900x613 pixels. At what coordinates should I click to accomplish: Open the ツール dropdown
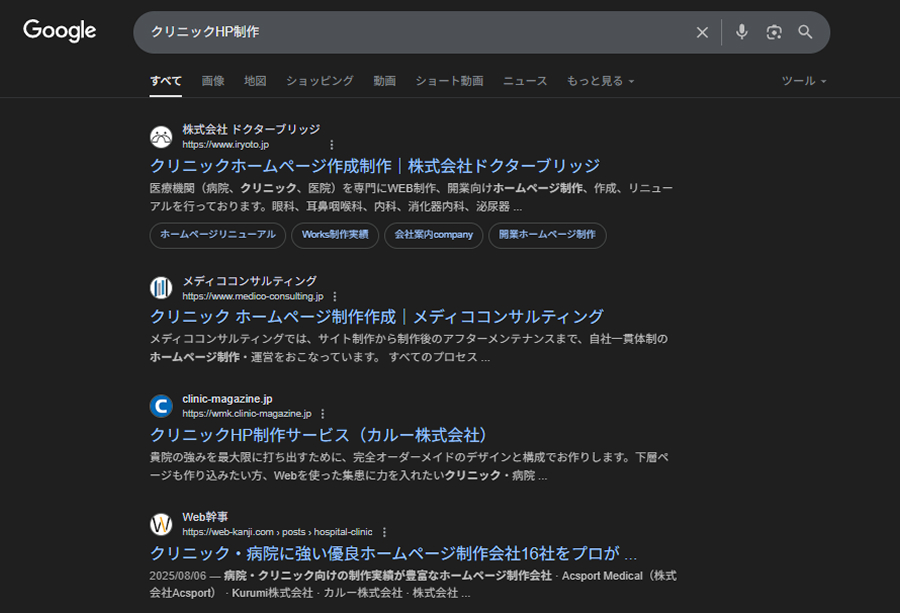pos(801,81)
